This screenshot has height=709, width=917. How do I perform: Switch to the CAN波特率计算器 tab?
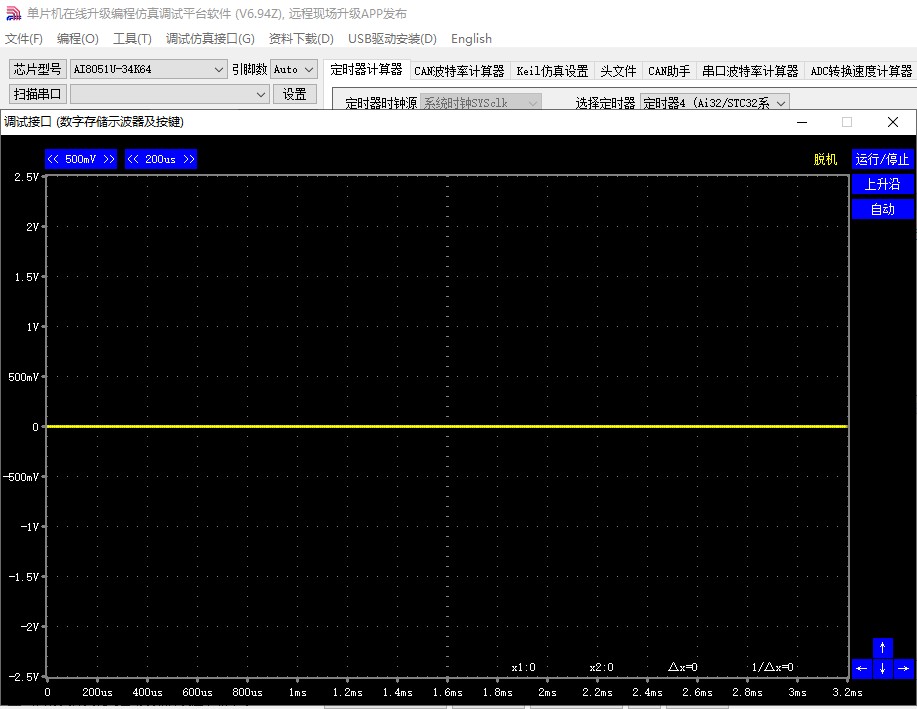tap(459, 71)
